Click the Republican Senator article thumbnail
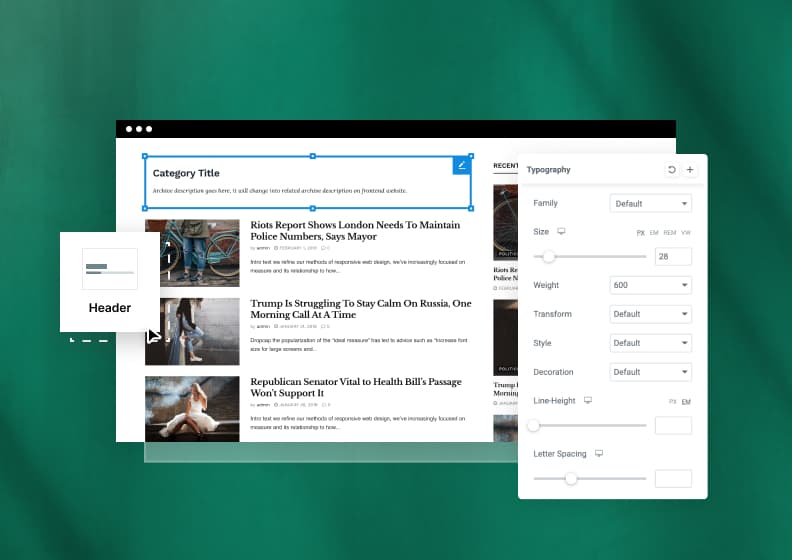Image resolution: width=792 pixels, height=560 pixels. click(192, 408)
